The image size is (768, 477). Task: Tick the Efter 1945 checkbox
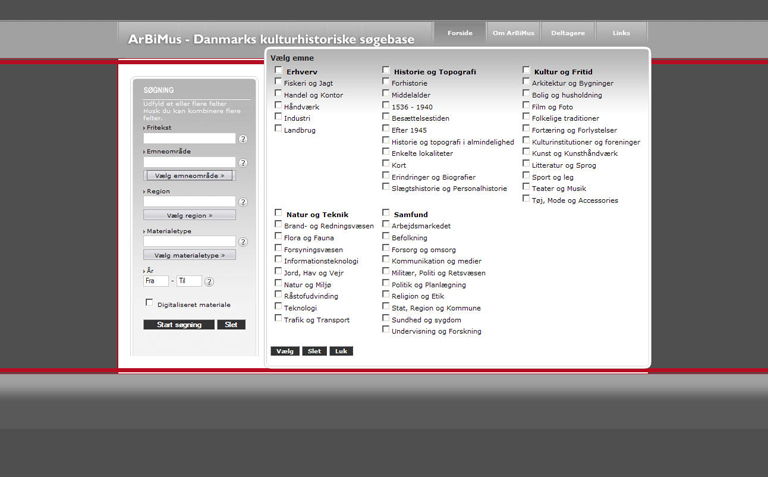coord(386,128)
